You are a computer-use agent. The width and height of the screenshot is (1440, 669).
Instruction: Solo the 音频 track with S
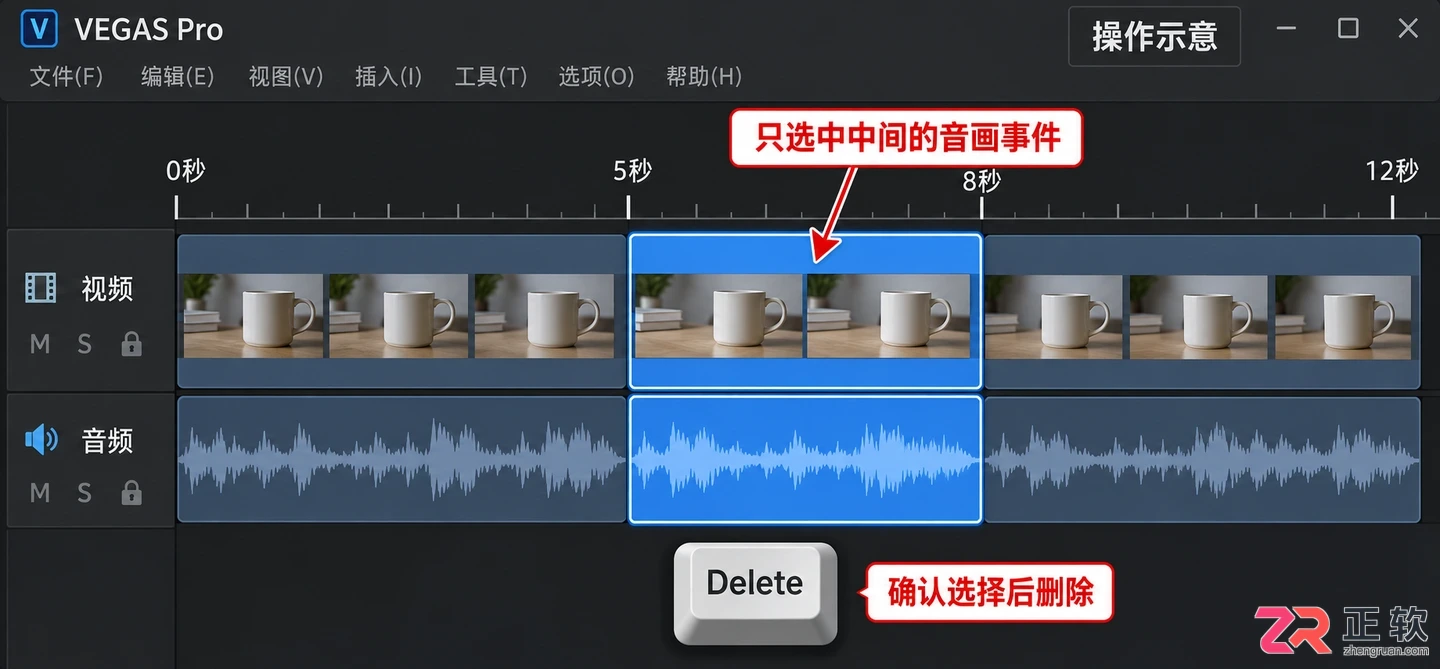[x=85, y=493]
